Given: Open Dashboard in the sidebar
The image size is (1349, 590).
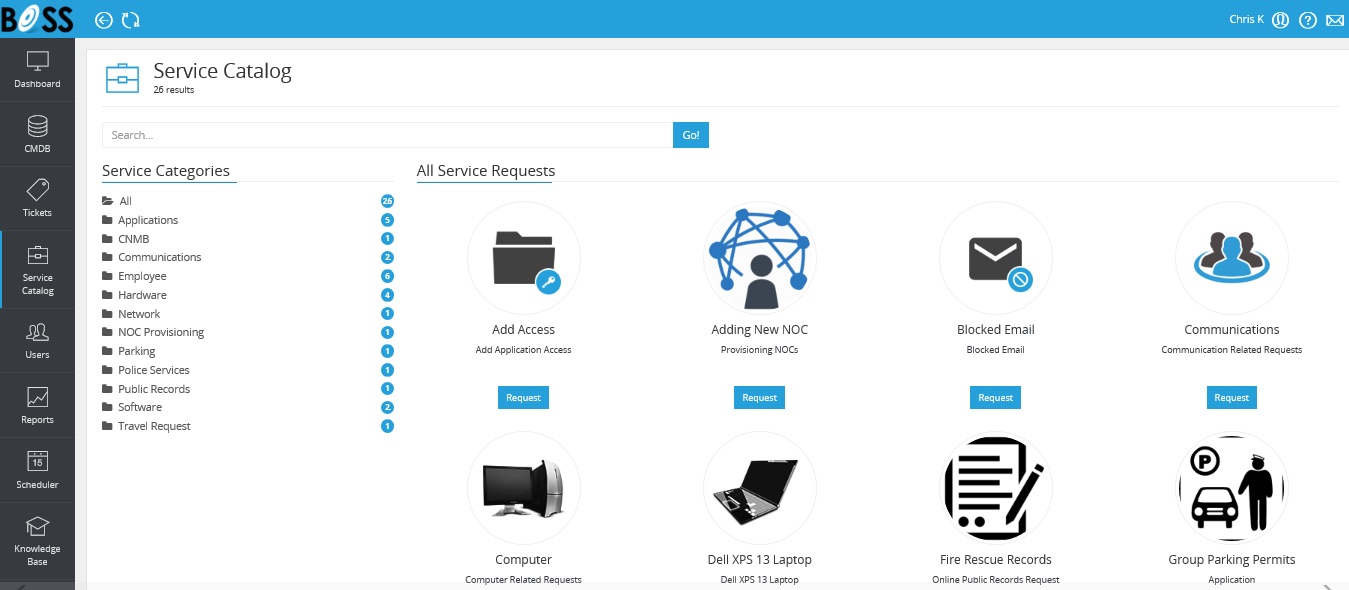Looking at the screenshot, I should tap(37, 69).
